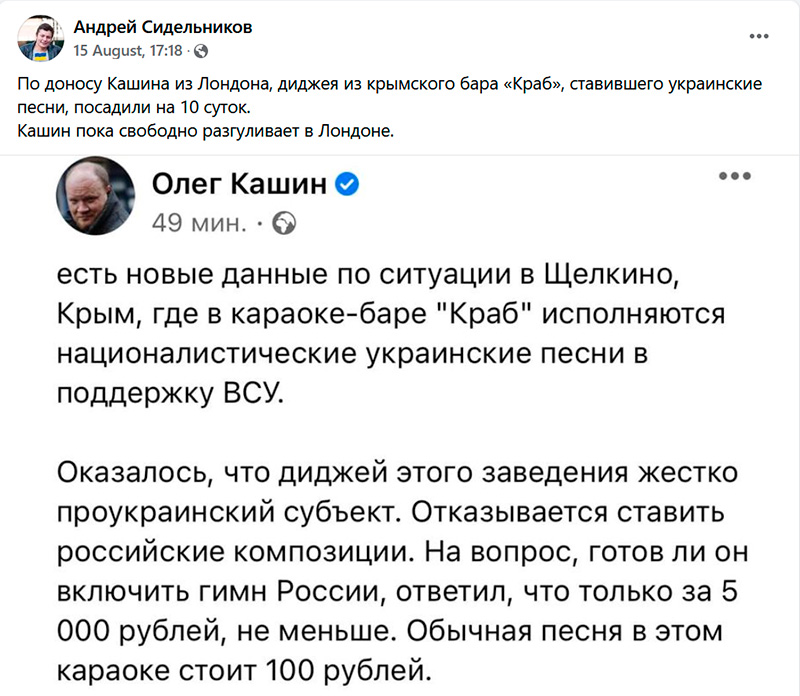Click the public globe icon beside 15 August
This screenshot has height=696, width=800.
[200, 48]
